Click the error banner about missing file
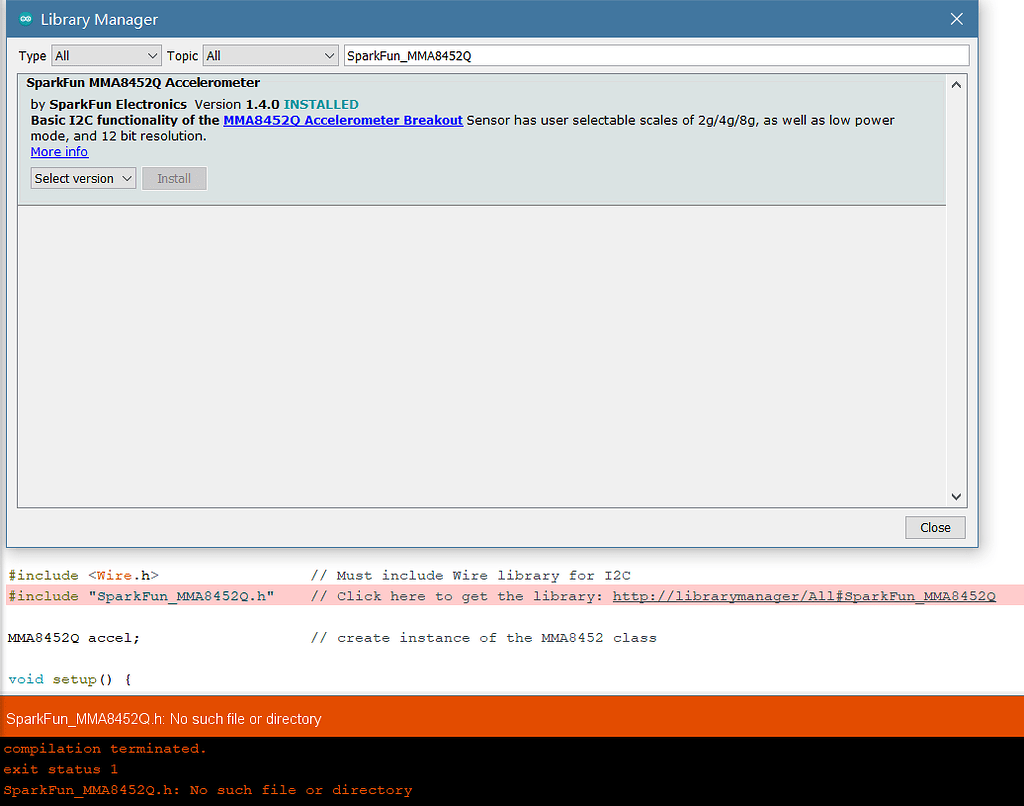The height and width of the screenshot is (806, 1024). [163, 718]
